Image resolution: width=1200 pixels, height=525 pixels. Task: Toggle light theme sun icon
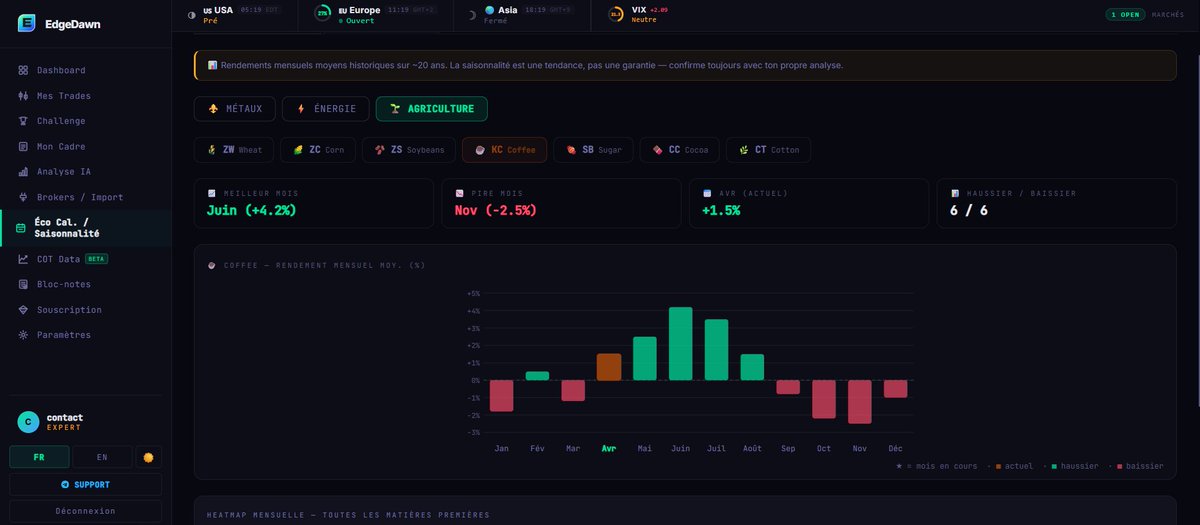pyautogui.click(x=149, y=457)
